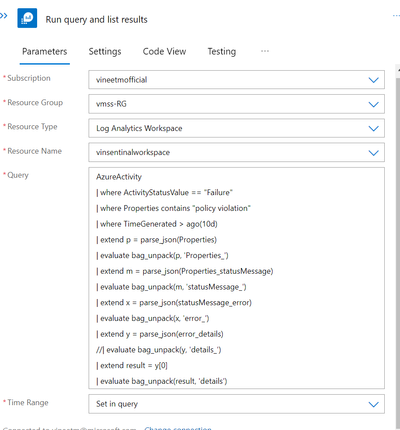Expand the Subscription dropdown
Viewport: 400px width, 430px height.
click(236, 80)
